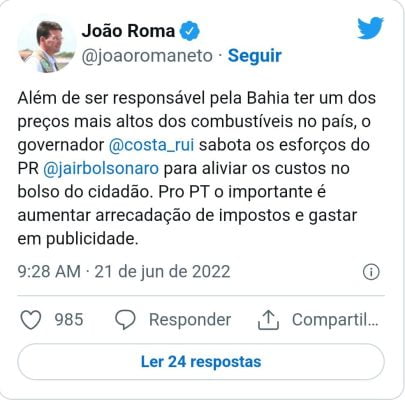The width and height of the screenshot is (405, 400).
Task: Click the Compartilhar label
Action: click(335, 320)
